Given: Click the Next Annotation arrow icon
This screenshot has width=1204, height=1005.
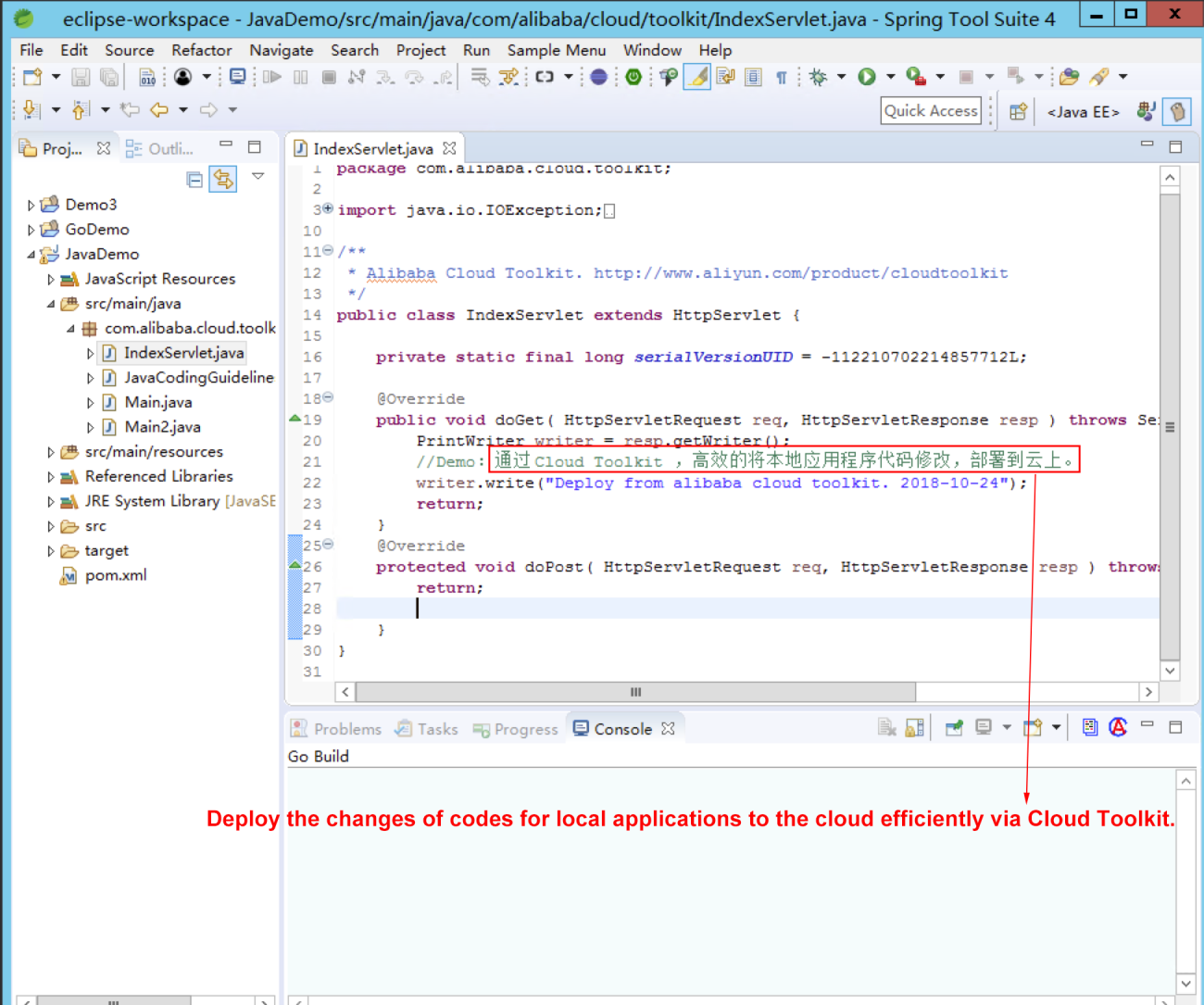Looking at the screenshot, I should click(31, 110).
